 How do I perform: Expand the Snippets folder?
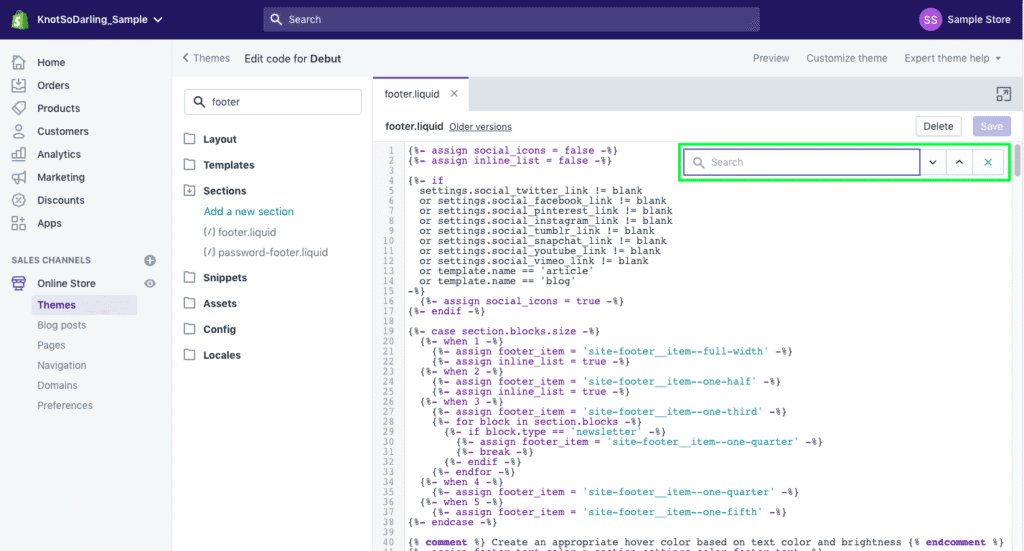tap(225, 277)
